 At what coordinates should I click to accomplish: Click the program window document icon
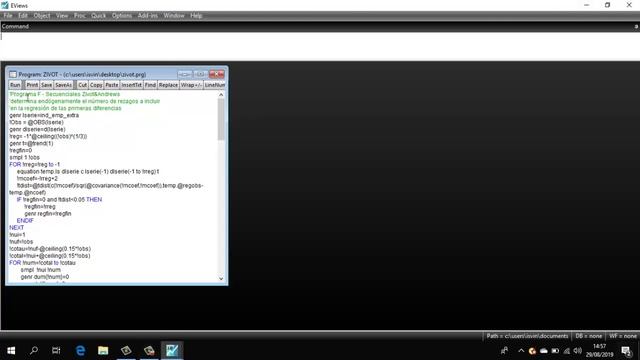13,74
